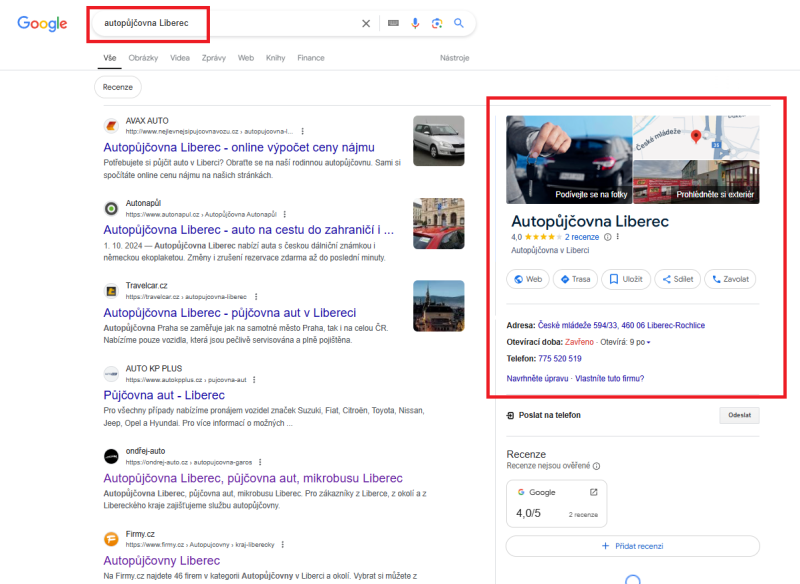Open the Web tab
800x584 pixels.
coord(246,58)
